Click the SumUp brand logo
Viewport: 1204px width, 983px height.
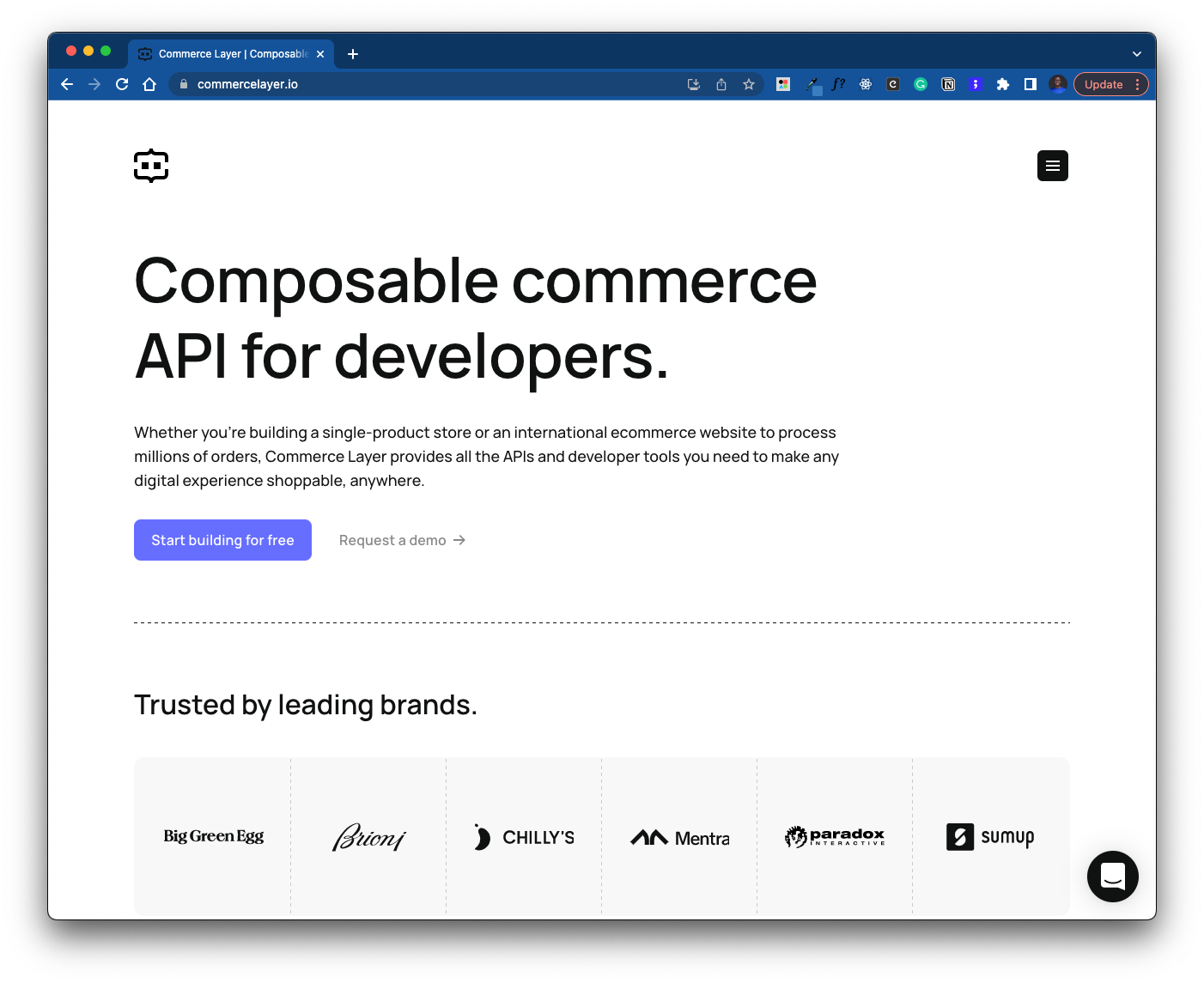[990, 837]
